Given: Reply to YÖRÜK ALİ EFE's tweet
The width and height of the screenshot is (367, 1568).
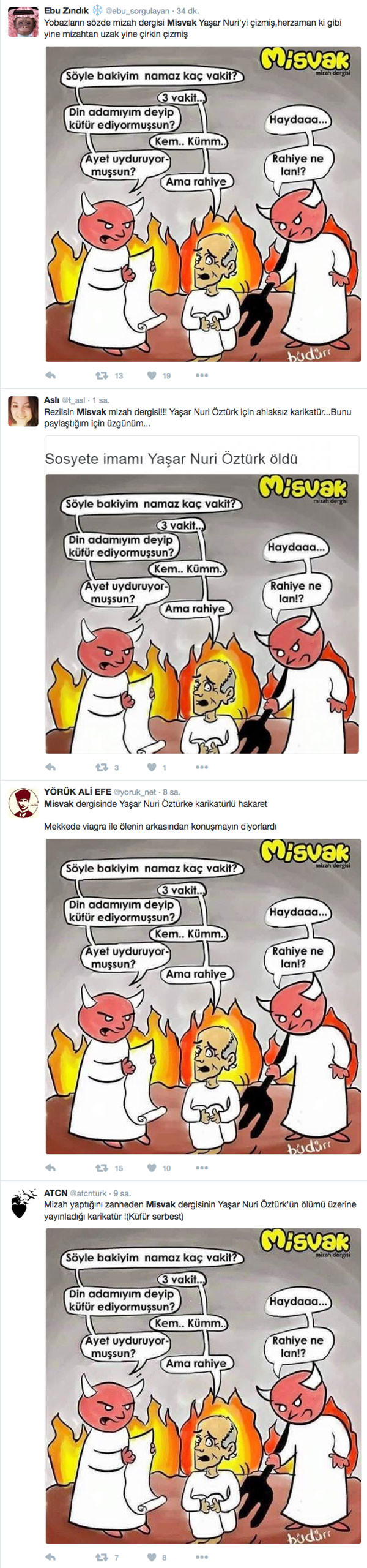Looking at the screenshot, I should (x=51, y=1168).
